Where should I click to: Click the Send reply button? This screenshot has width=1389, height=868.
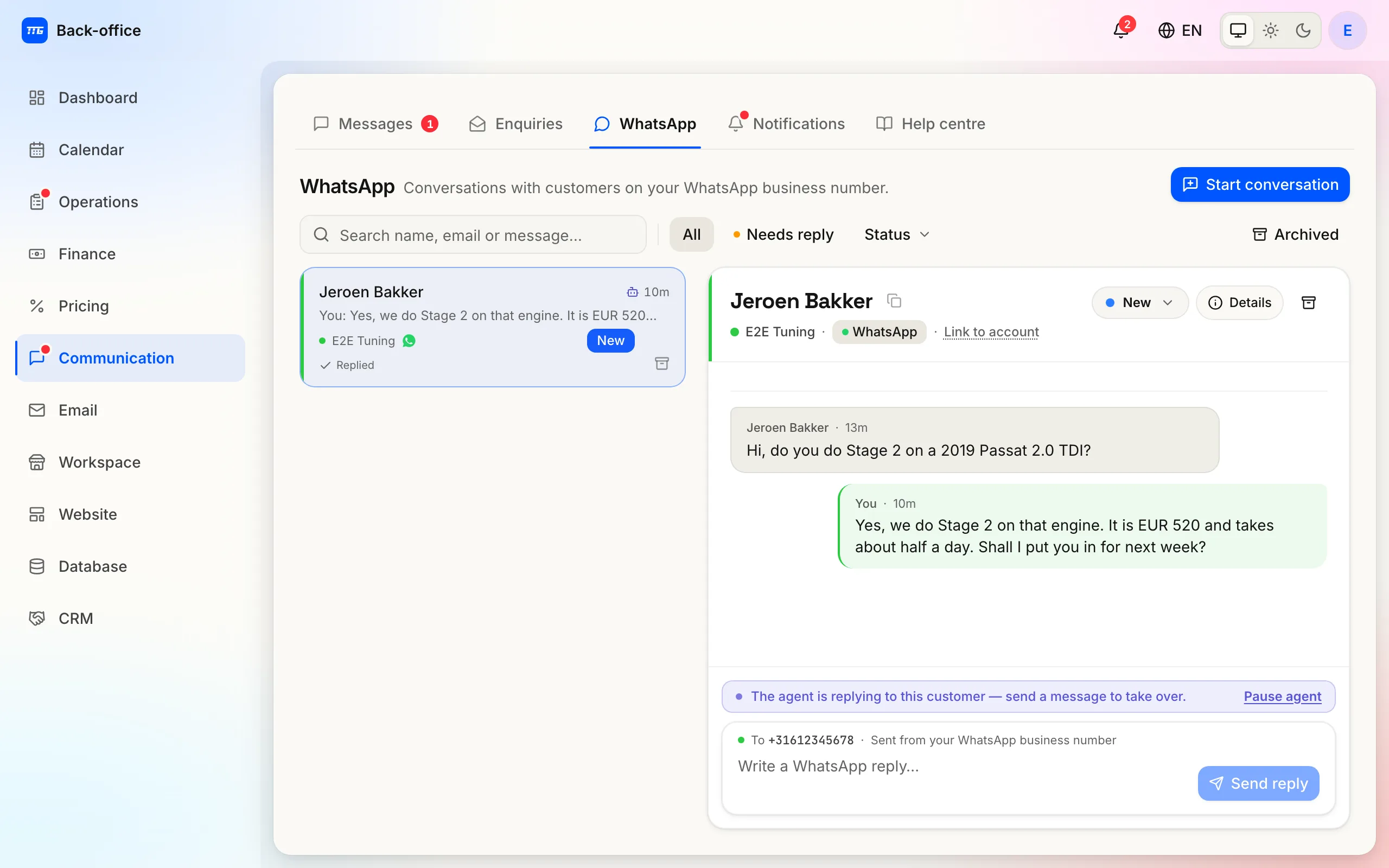pyautogui.click(x=1258, y=783)
